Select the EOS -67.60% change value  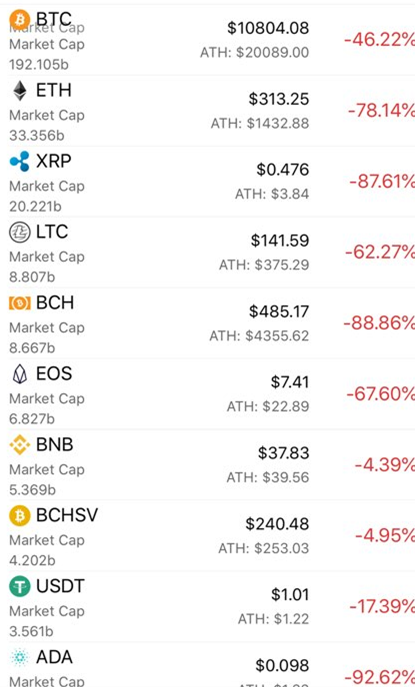pyautogui.click(x=380, y=394)
